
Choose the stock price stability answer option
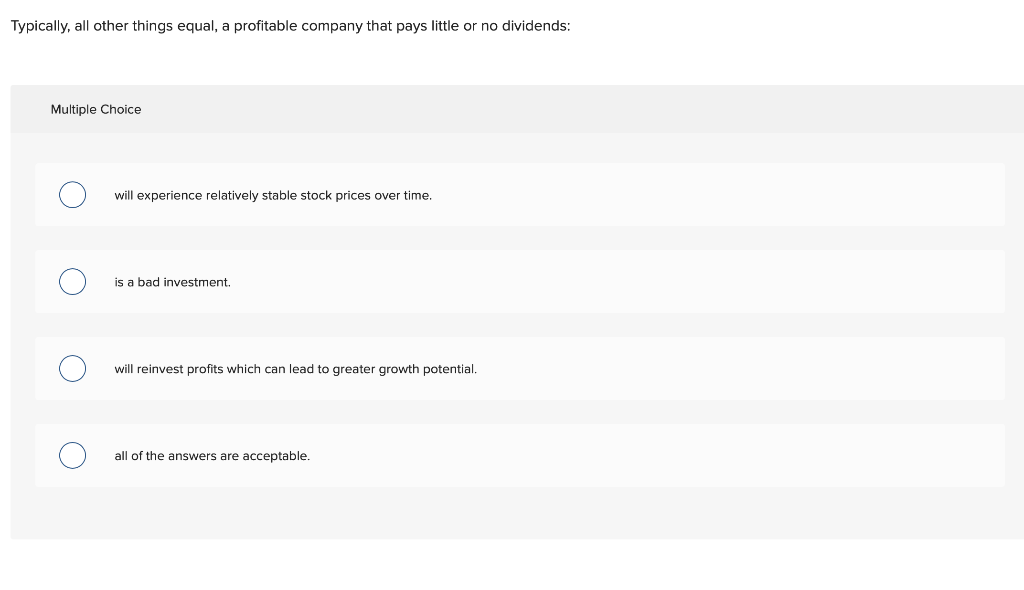click(273, 195)
